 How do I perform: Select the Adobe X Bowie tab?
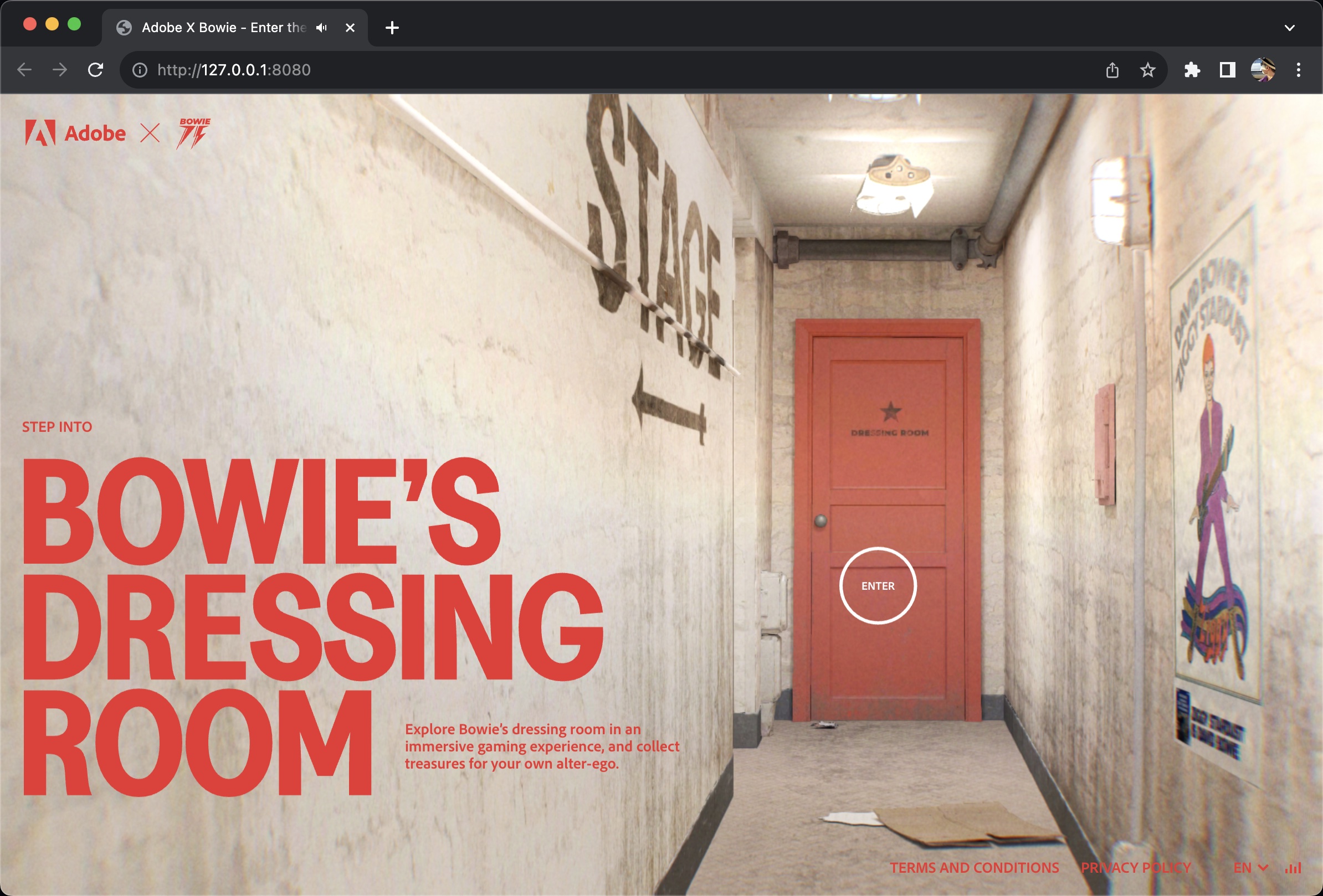click(x=223, y=27)
